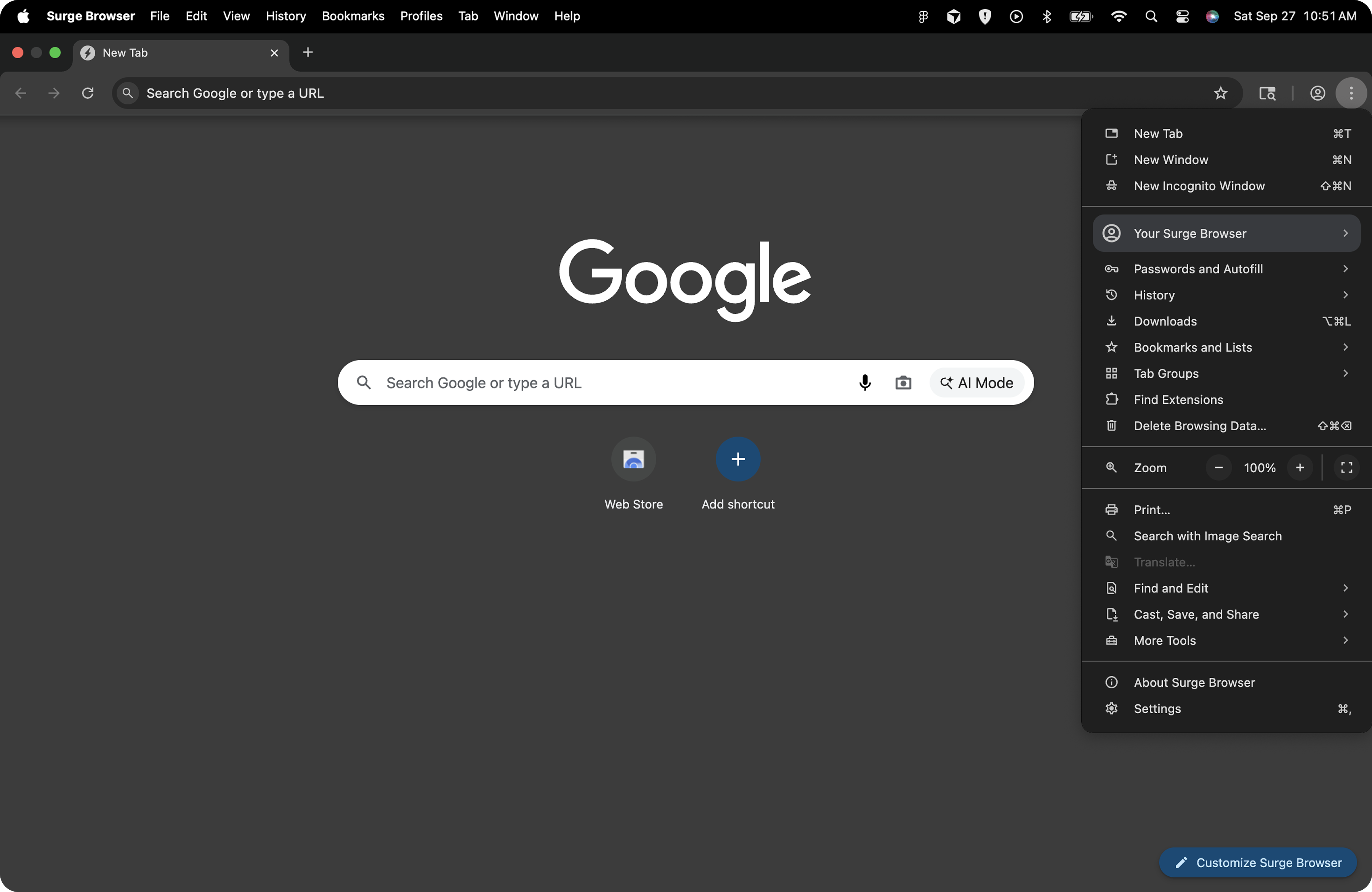
Task: Expand Your Surge Browser submenu
Action: pos(1226,233)
